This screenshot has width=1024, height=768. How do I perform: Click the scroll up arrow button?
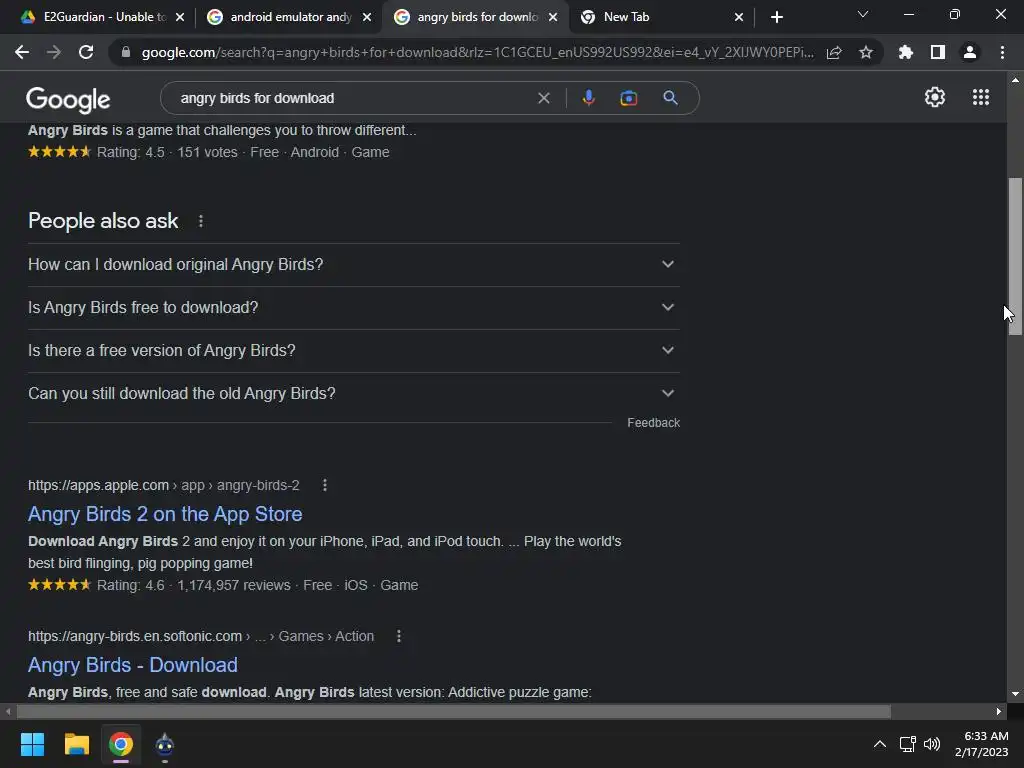(1015, 80)
